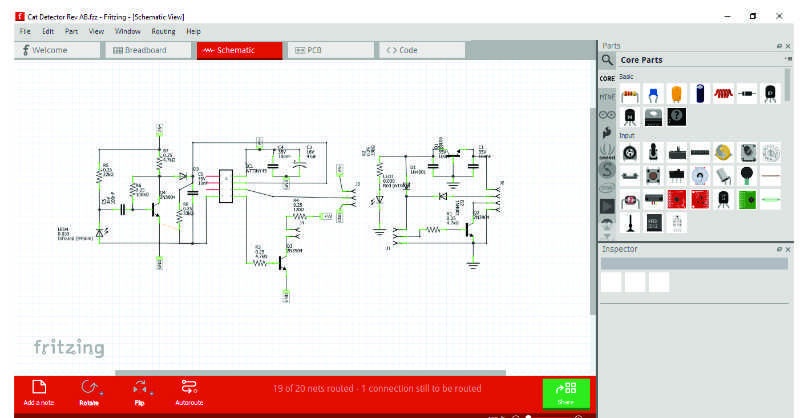The image size is (800, 418).
Task: Select the CORE parts bin tab
Action: (x=607, y=79)
